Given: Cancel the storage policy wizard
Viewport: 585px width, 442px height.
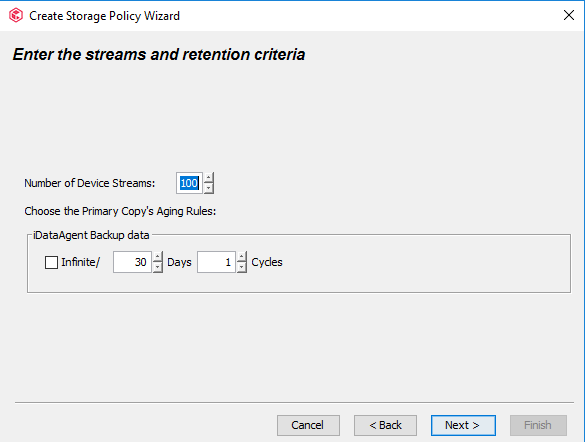Looking at the screenshot, I should click(x=308, y=425).
